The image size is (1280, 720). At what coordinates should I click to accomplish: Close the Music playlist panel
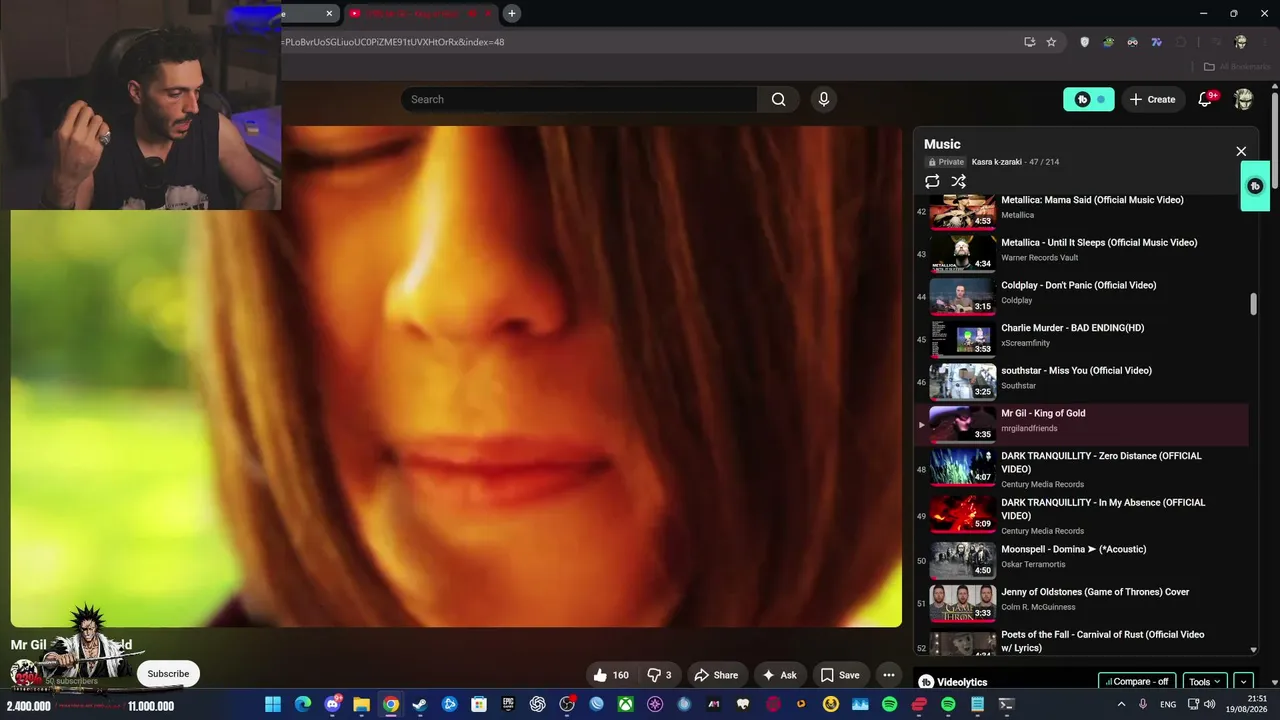pos(1241,151)
